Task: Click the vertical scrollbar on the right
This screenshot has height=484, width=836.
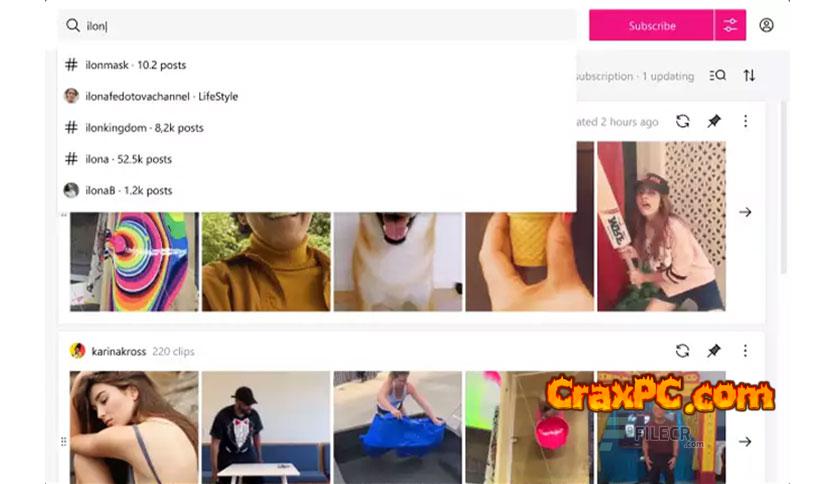Action: (x=783, y=188)
